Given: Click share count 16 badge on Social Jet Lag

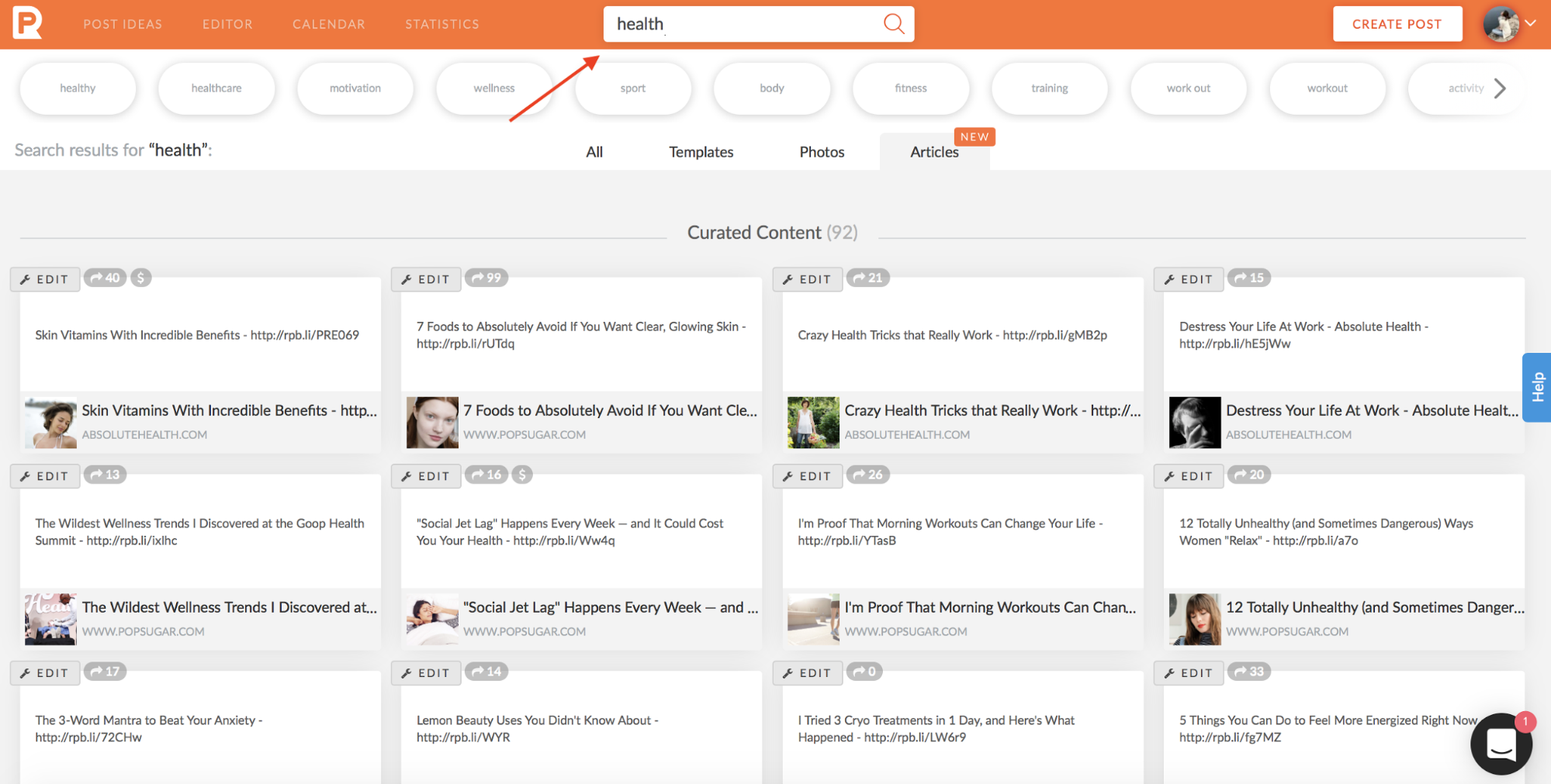Looking at the screenshot, I should coord(486,475).
